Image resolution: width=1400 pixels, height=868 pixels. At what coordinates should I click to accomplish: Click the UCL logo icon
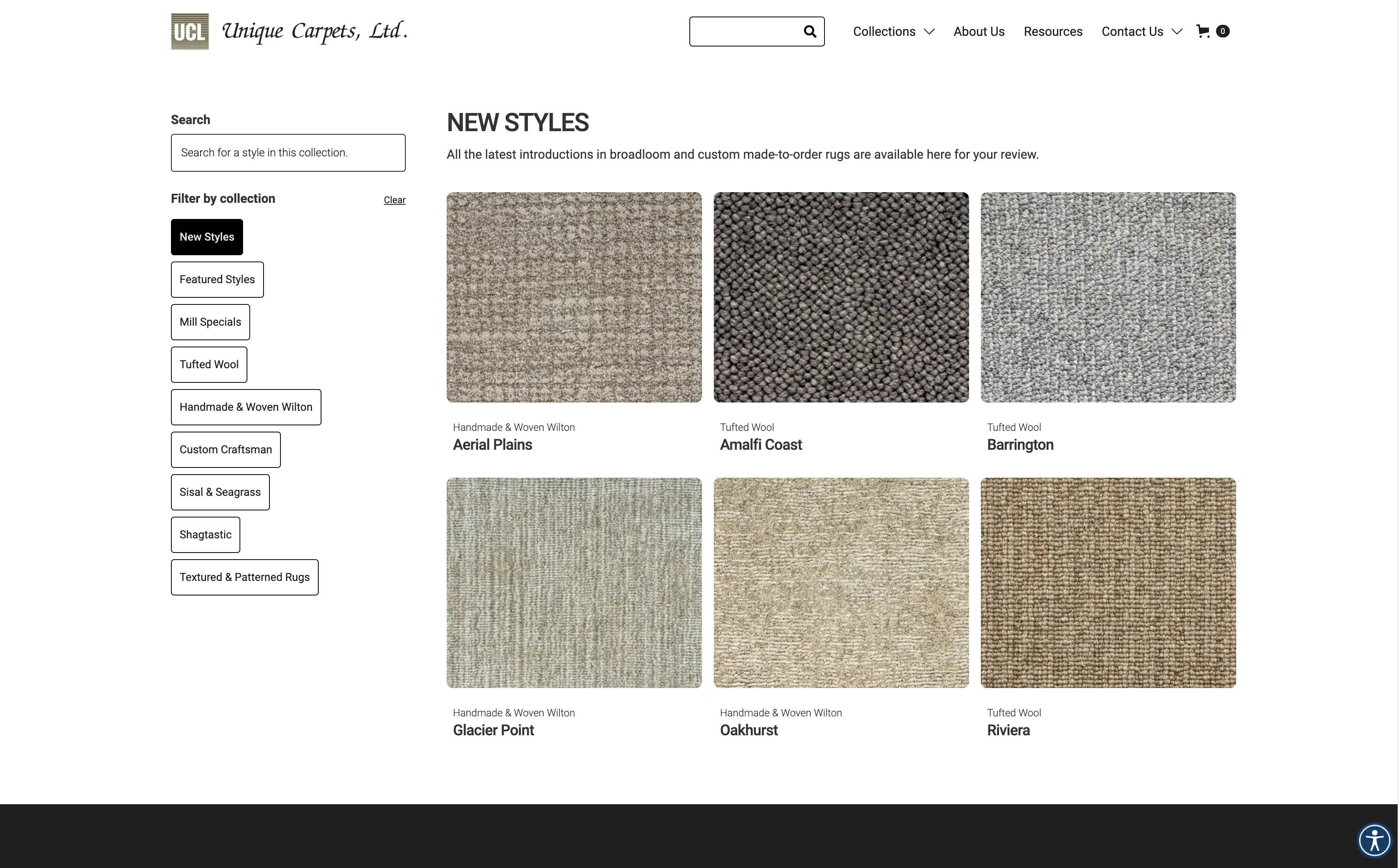[x=189, y=32]
